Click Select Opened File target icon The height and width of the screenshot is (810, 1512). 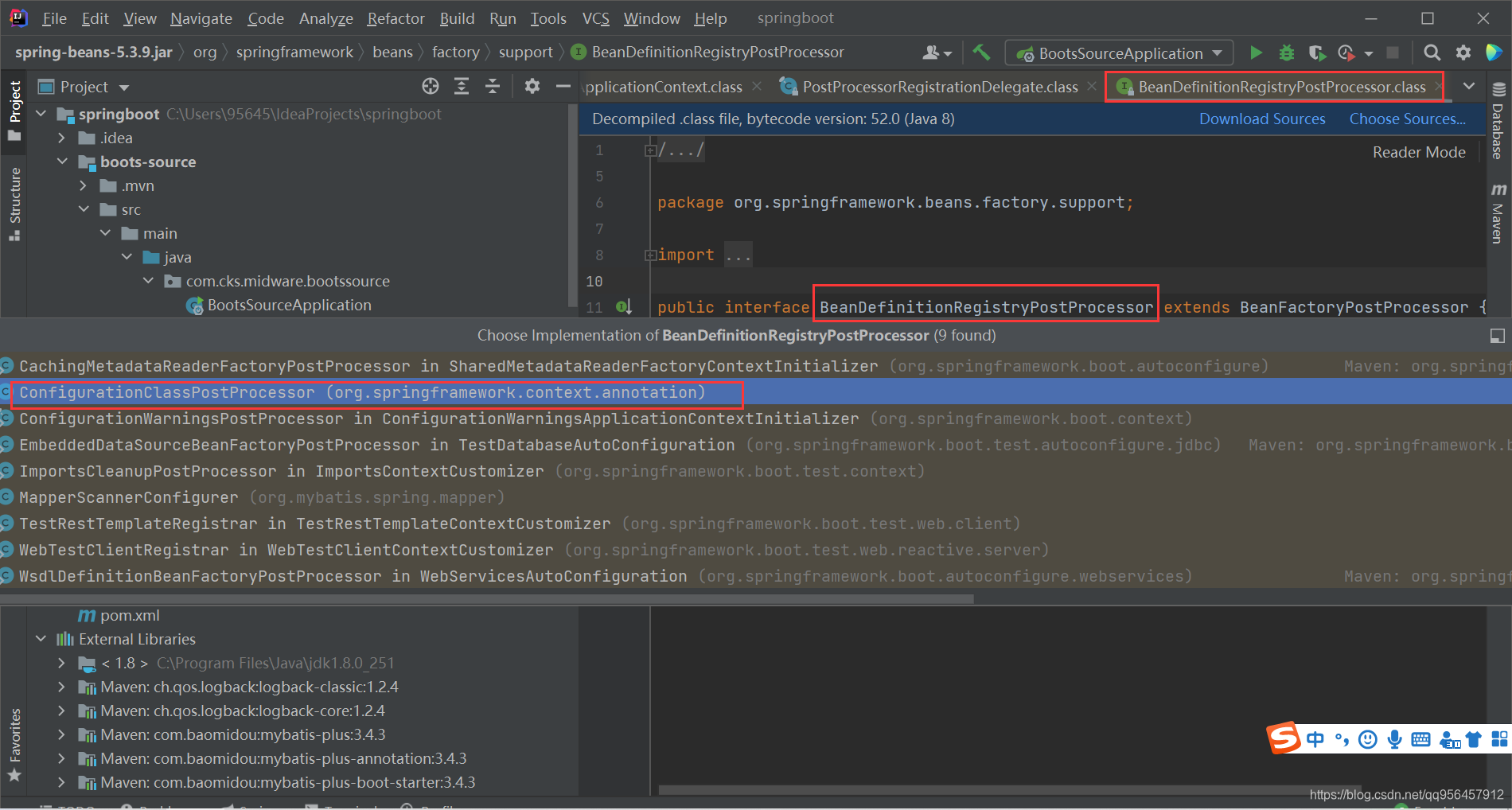click(431, 86)
